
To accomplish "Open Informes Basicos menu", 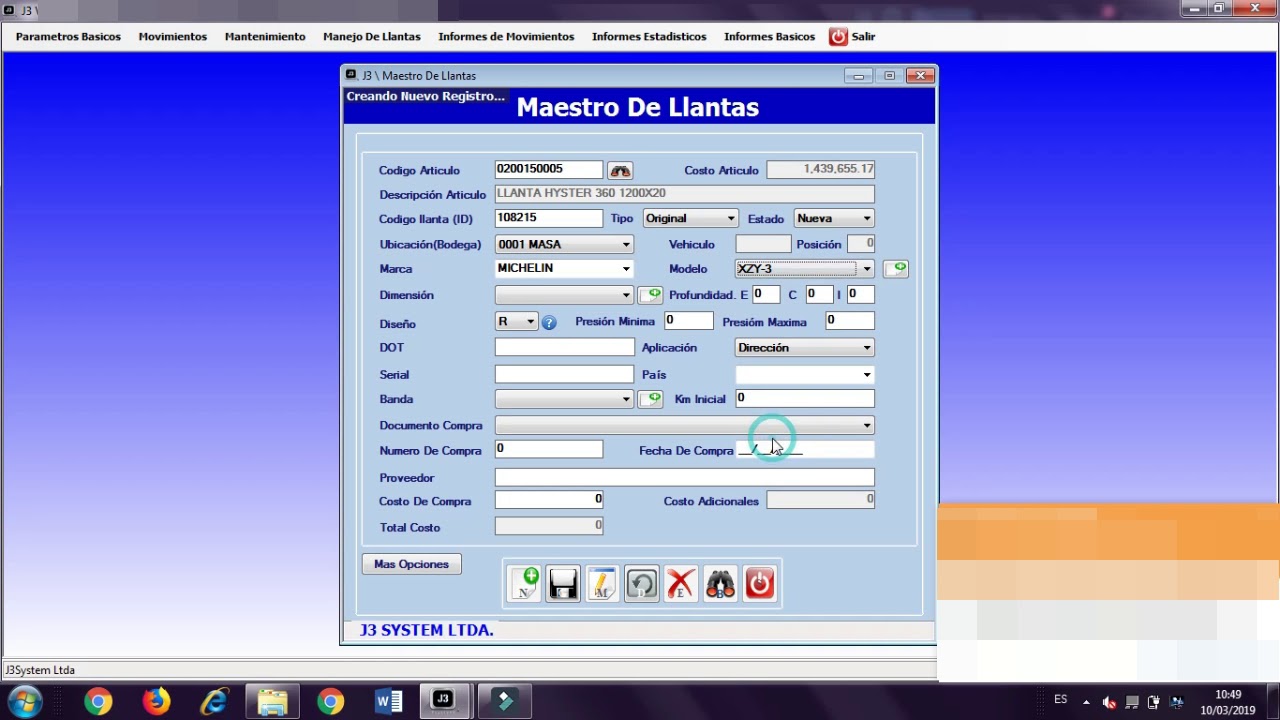I will tap(769, 37).
